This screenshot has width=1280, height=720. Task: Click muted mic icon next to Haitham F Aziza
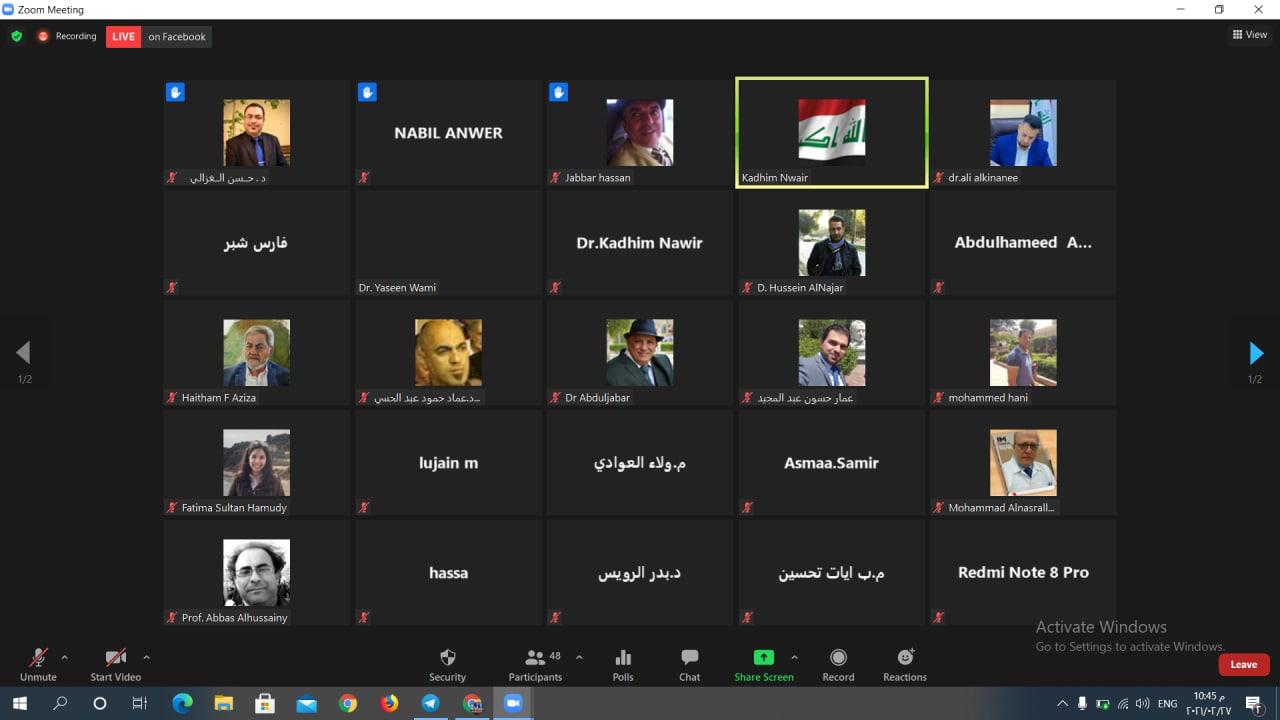click(172, 398)
